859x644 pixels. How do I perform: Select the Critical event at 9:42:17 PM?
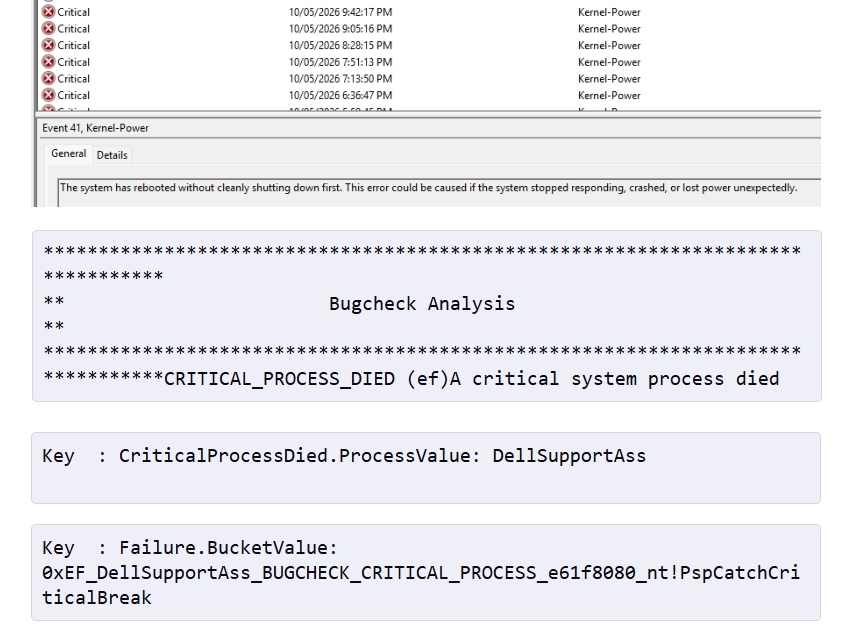click(430, 12)
